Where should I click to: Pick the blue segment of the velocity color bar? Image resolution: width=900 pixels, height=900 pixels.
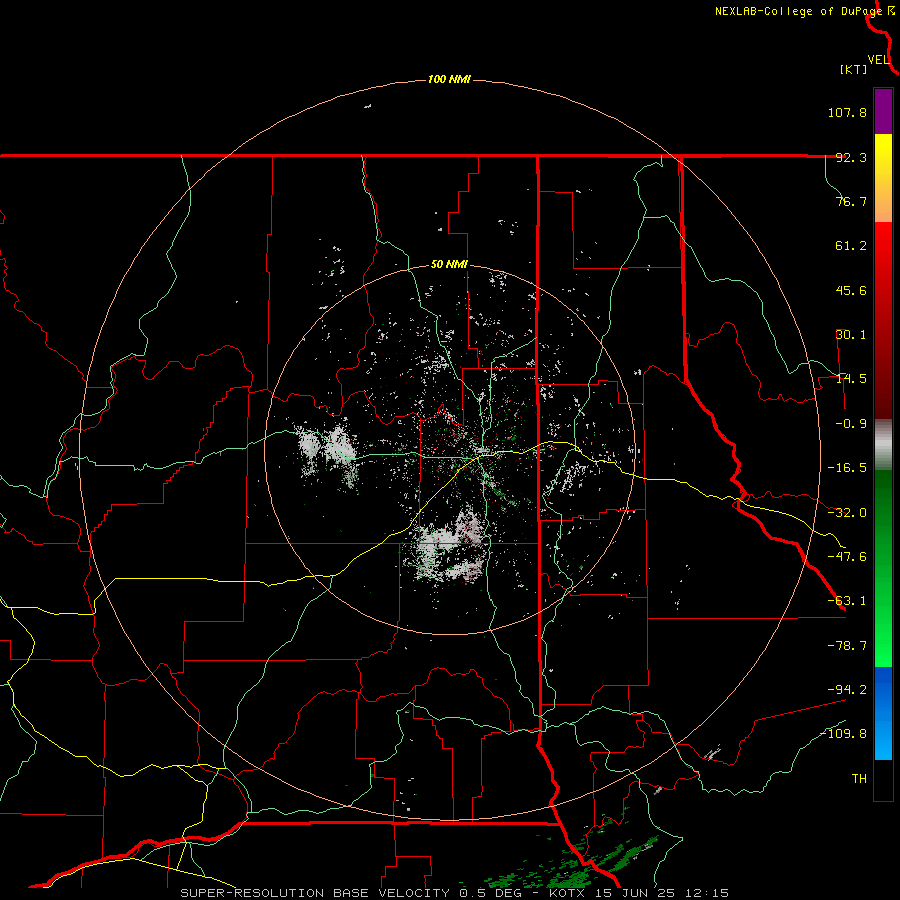tap(883, 713)
